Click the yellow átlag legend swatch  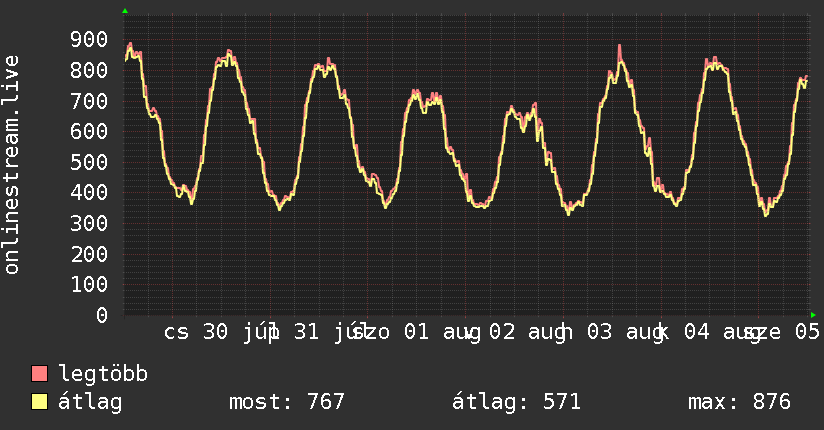[39, 402]
